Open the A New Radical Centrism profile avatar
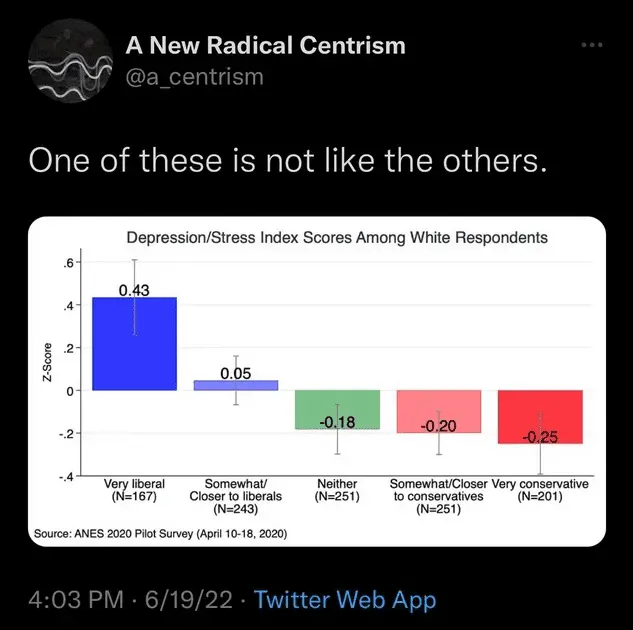The image size is (633, 630). (66, 62)
